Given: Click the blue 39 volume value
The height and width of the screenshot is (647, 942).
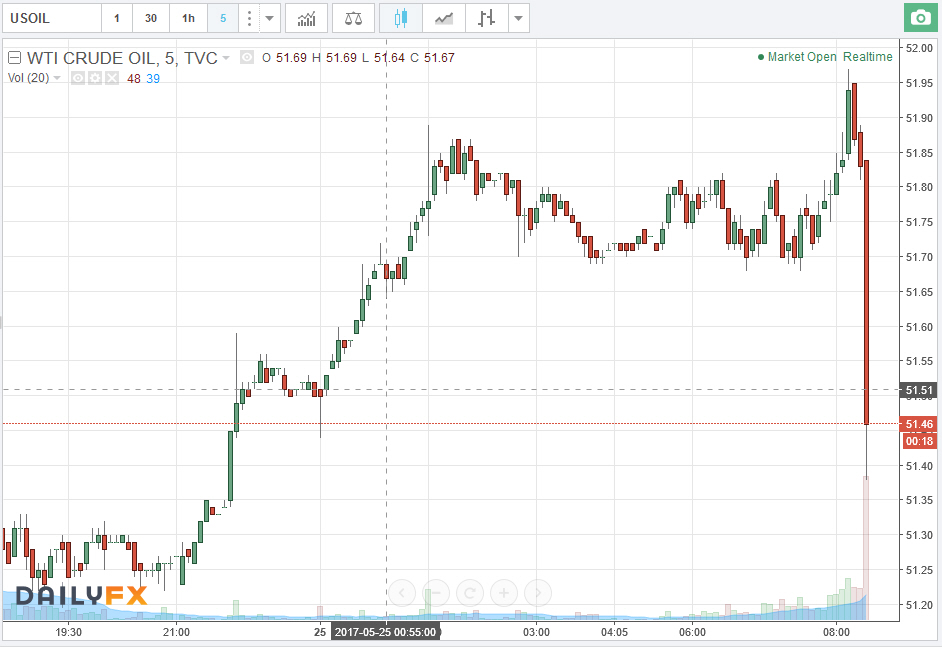Looking at the screenshot, I should click(x=153, y=79).
